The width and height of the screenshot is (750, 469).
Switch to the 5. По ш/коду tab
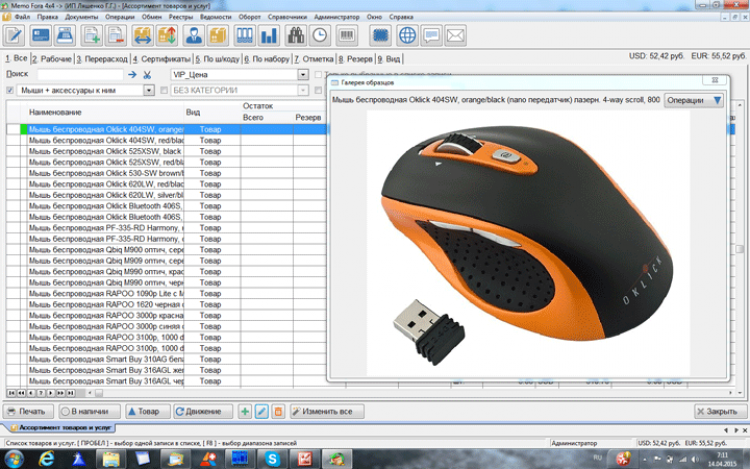[x=217, y=59]
